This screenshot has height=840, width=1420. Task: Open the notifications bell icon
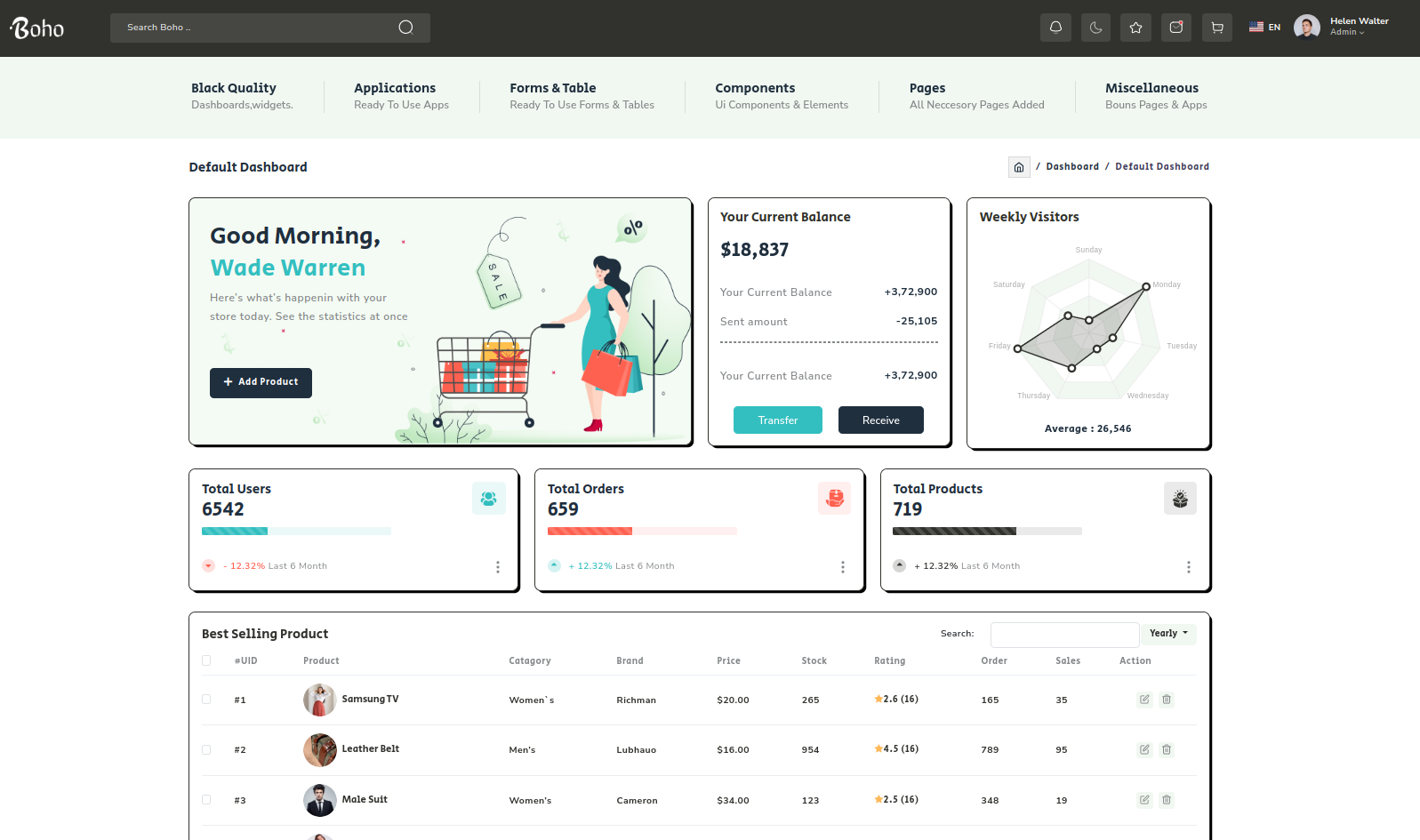1055,28
